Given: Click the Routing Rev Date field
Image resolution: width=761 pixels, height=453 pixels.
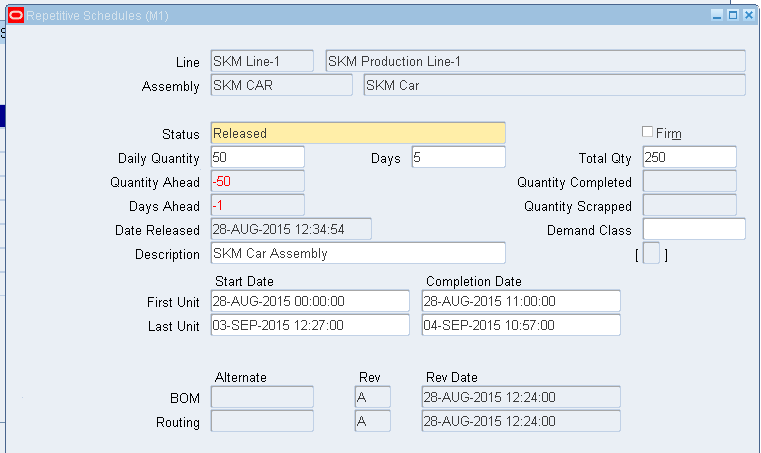Looking at the screenshot, I should point(521,421).
